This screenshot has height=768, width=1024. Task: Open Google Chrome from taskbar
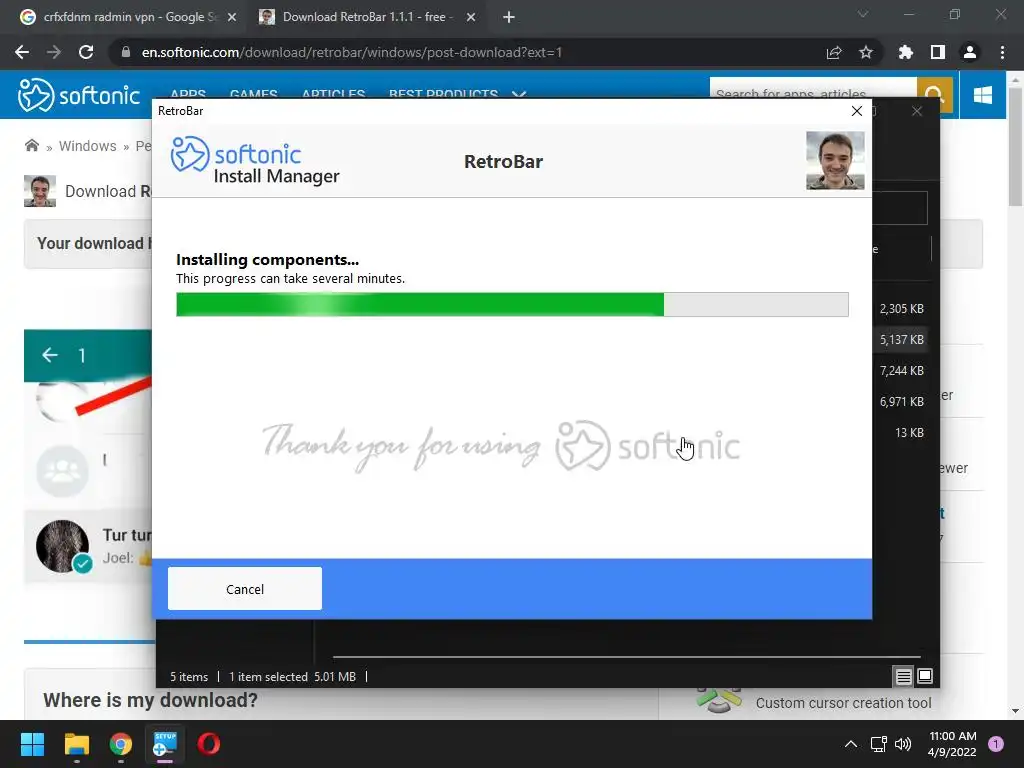point(121,744)
